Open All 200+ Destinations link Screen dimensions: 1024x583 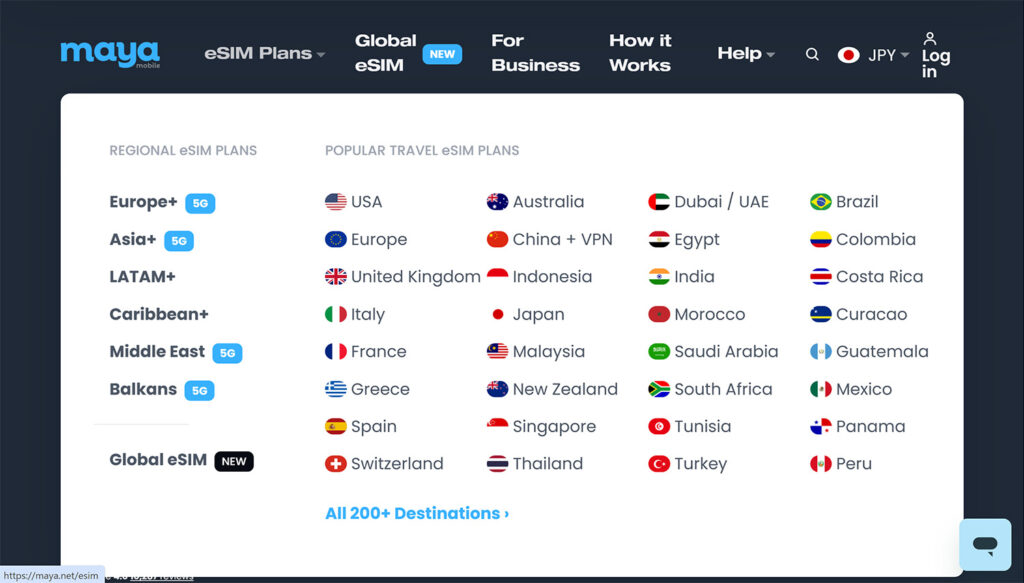[417, 513]
